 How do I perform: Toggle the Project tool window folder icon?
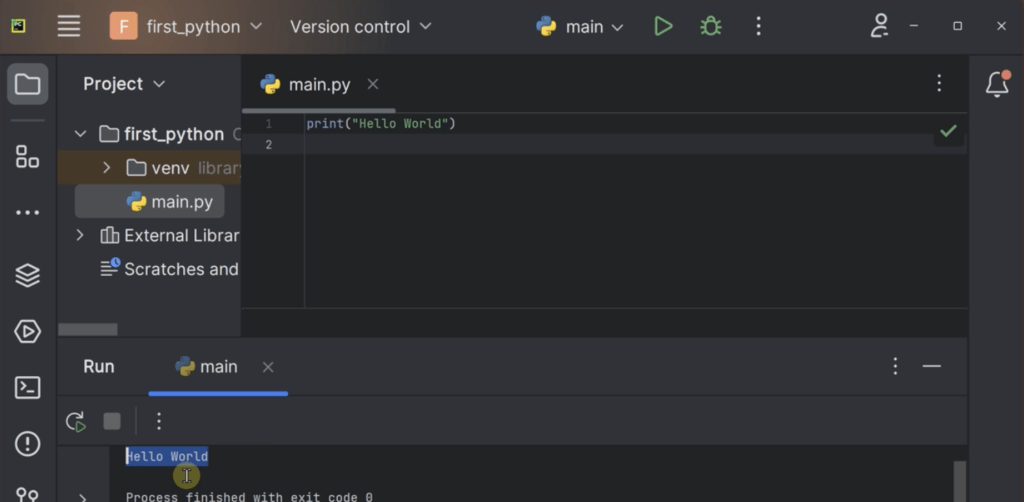[x=28, y=85]
